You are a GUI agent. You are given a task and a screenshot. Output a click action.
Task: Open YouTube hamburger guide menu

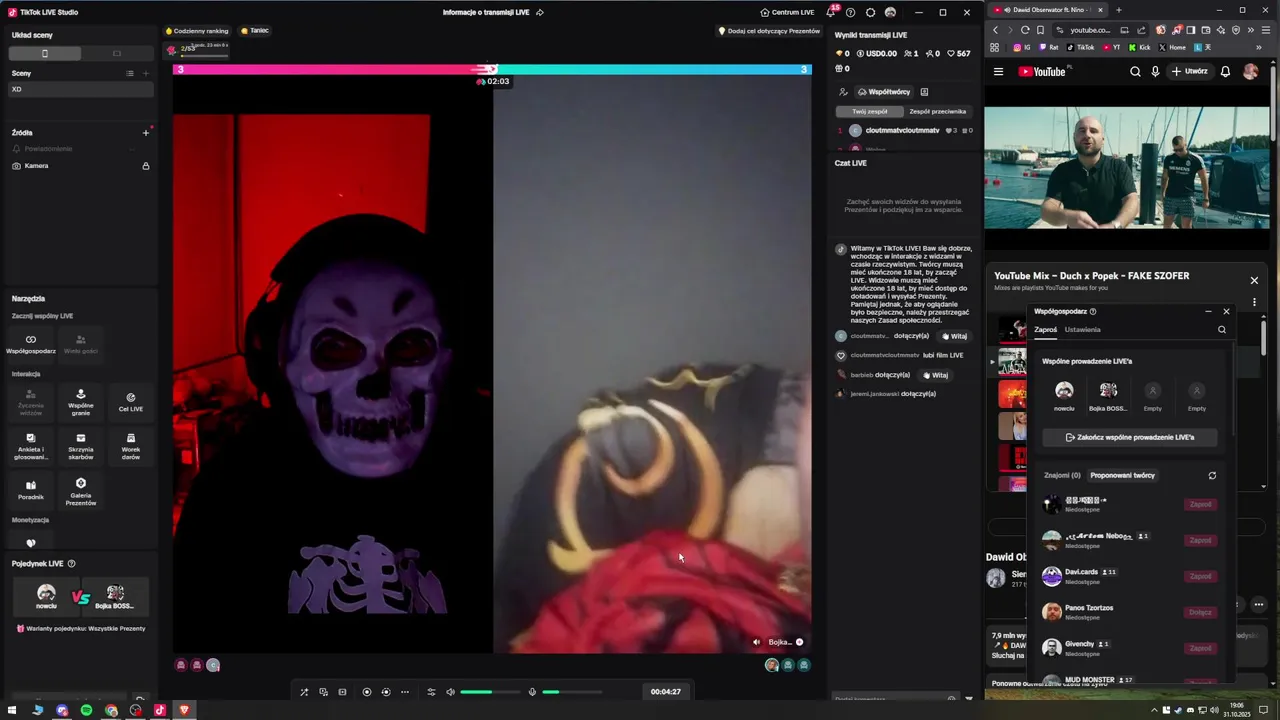998,72
